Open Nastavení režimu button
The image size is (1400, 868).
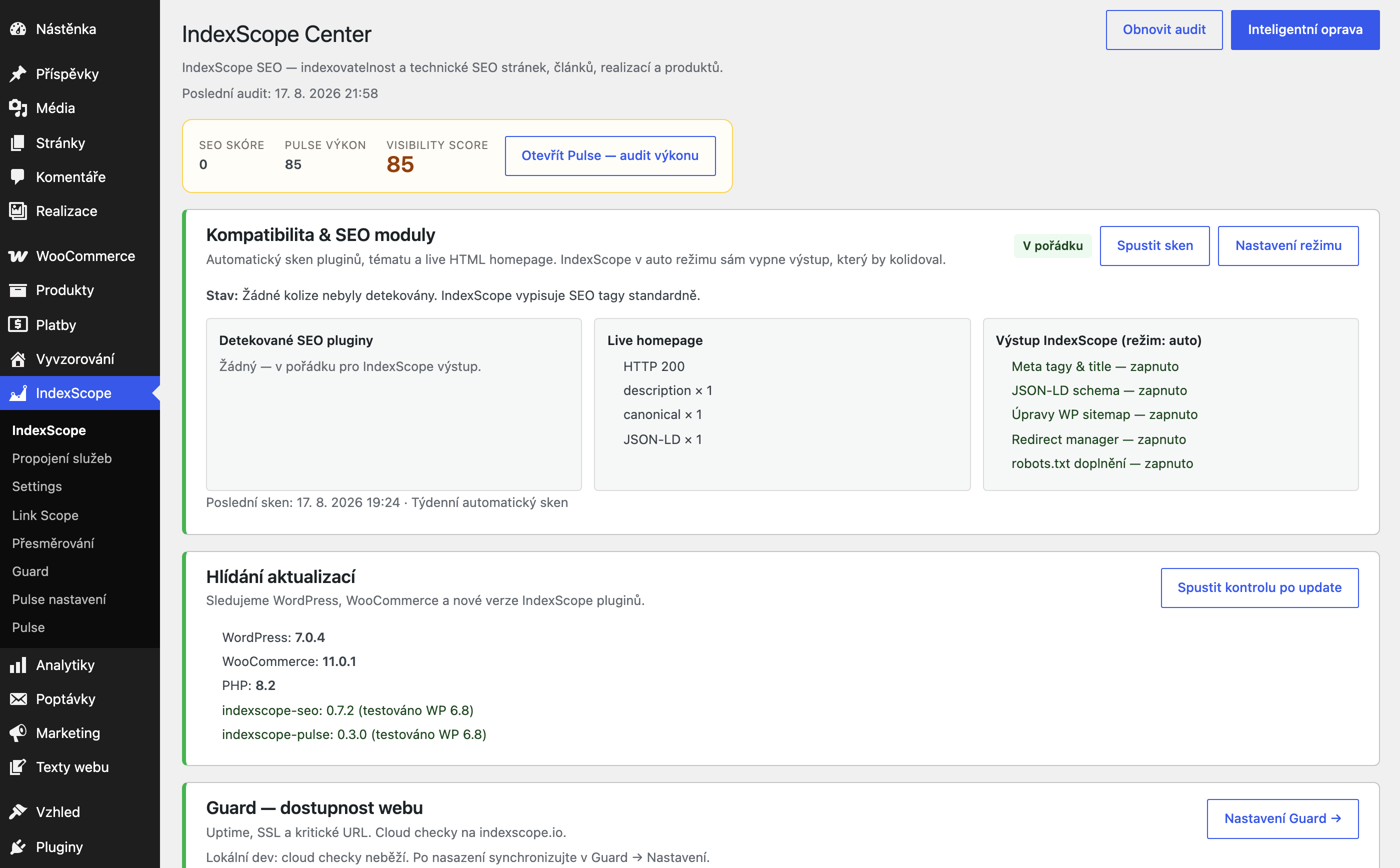[x=1288, y=245]
